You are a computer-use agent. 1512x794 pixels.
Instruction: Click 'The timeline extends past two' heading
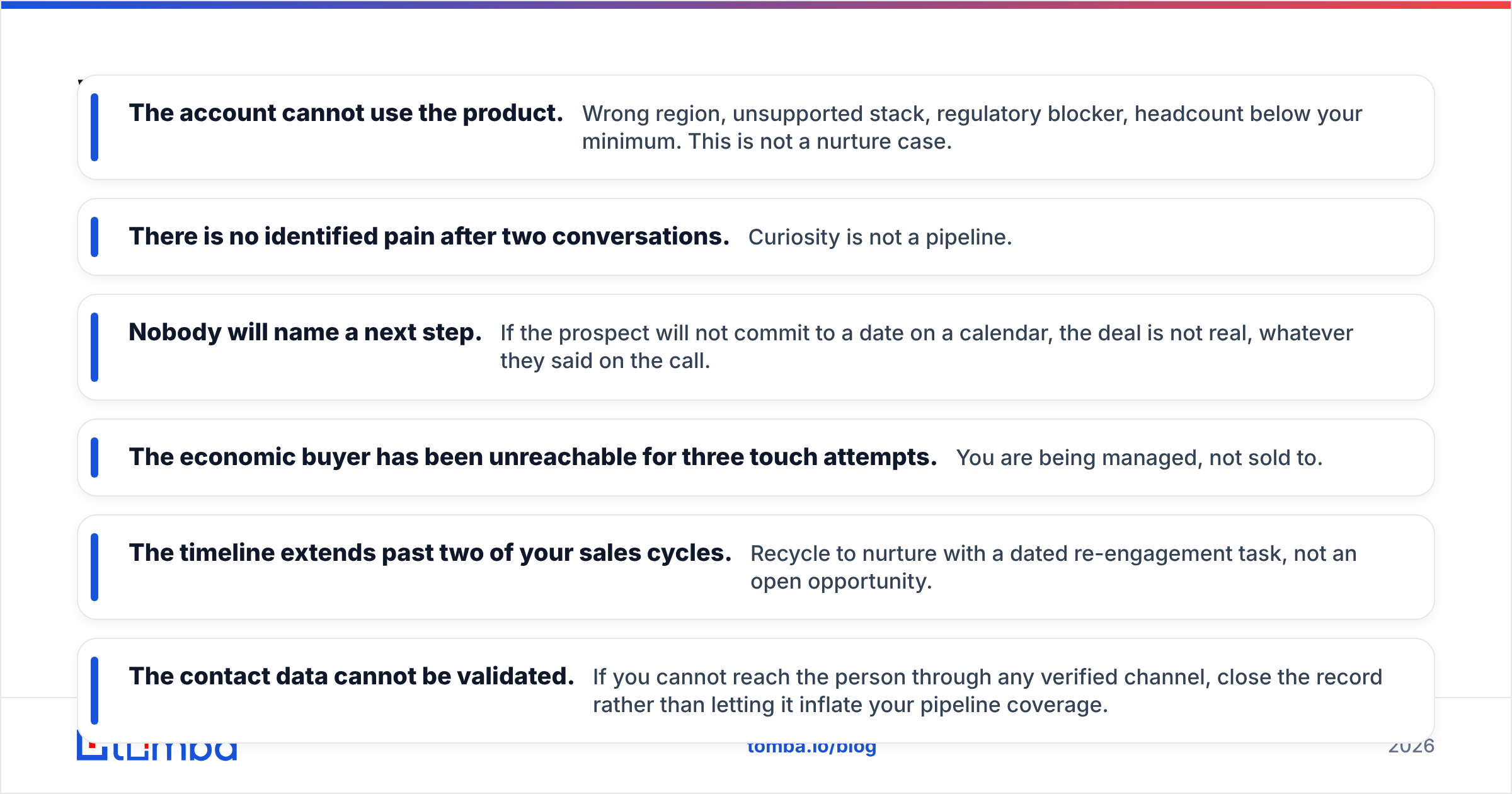430,553
